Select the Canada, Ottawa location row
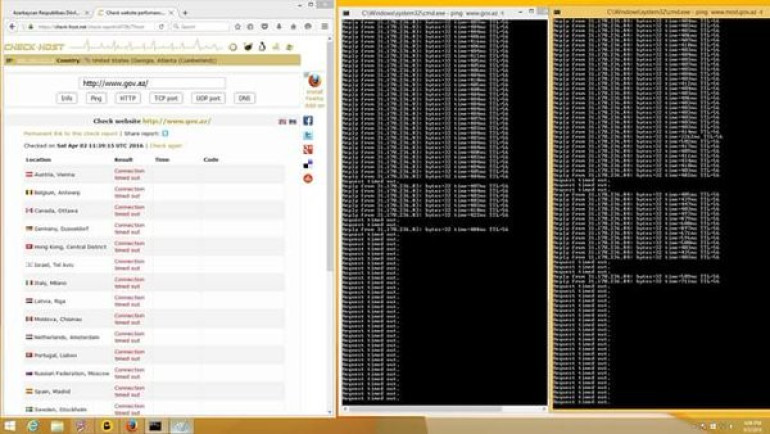 154,211
